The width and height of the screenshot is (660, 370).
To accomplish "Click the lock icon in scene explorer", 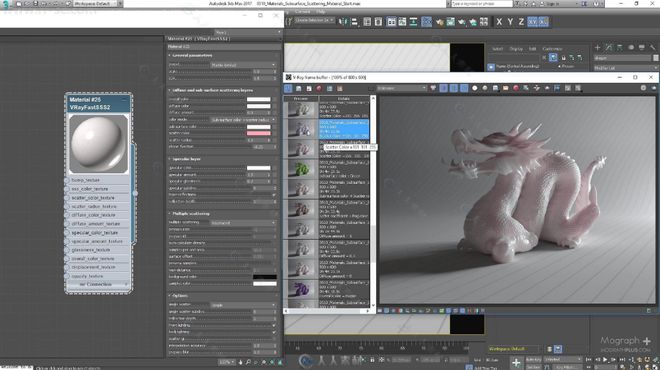I will [x=563, y=58].
